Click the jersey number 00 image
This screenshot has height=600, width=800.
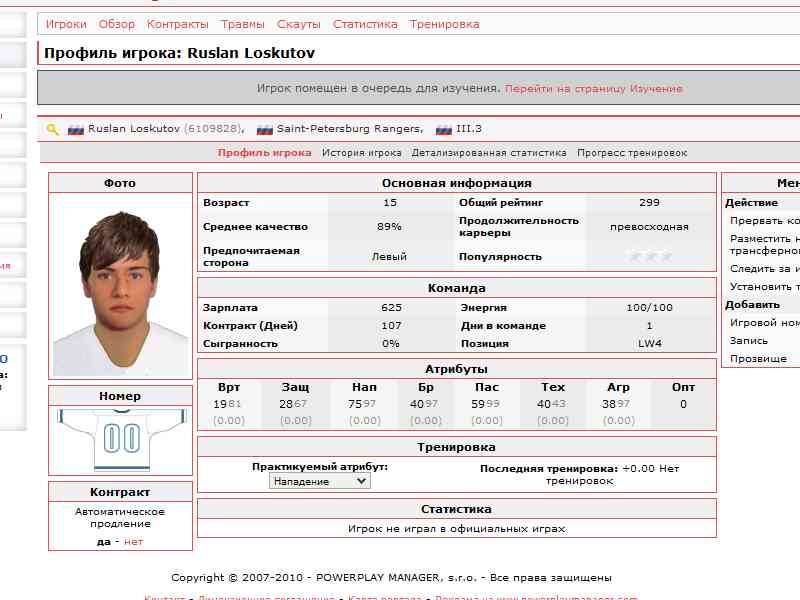pos(120,440)
